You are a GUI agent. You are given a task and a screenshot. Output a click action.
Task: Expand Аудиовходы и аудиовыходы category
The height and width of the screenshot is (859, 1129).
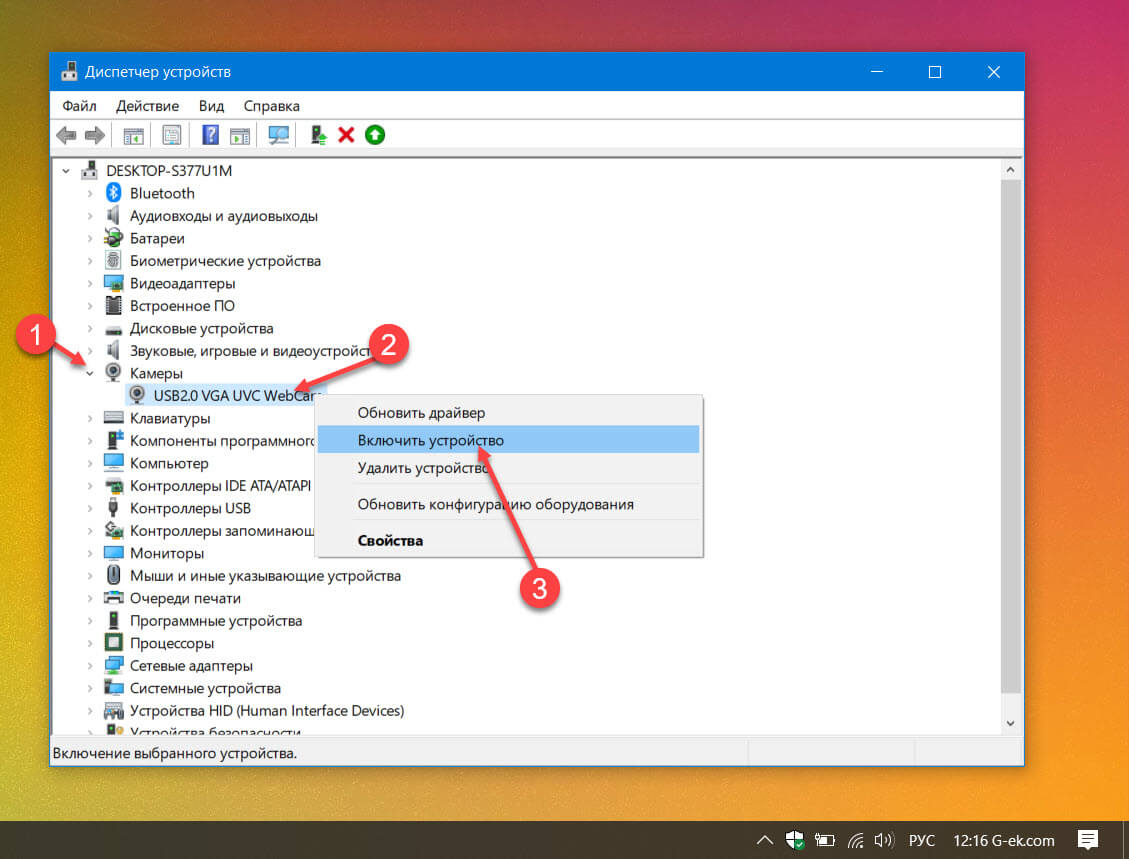click(89, 216)
